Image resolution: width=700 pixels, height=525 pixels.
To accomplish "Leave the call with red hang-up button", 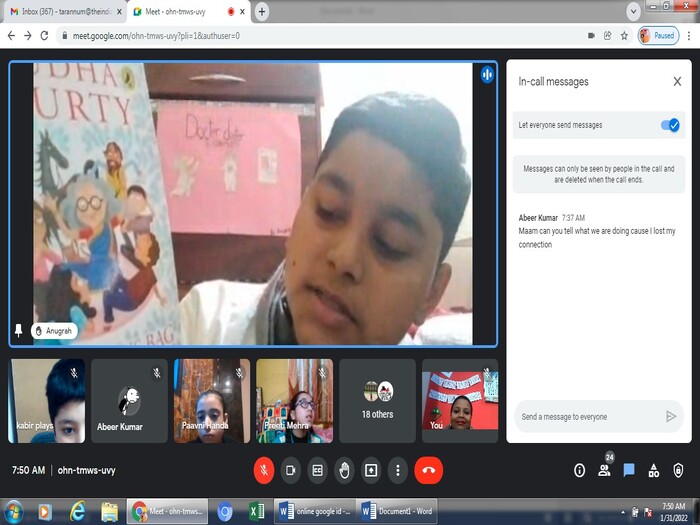I will 429,470.
